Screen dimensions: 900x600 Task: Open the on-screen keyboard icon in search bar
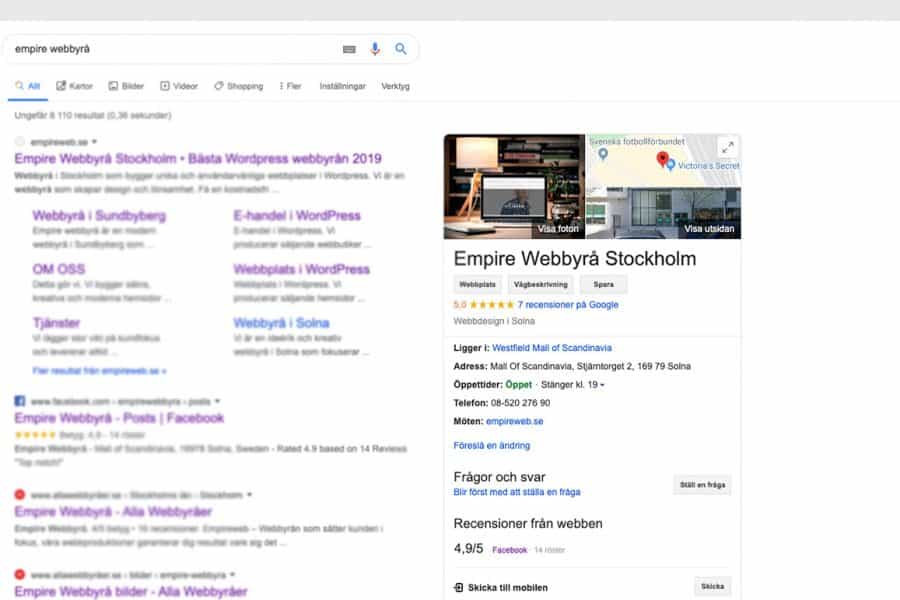[347, 48]
